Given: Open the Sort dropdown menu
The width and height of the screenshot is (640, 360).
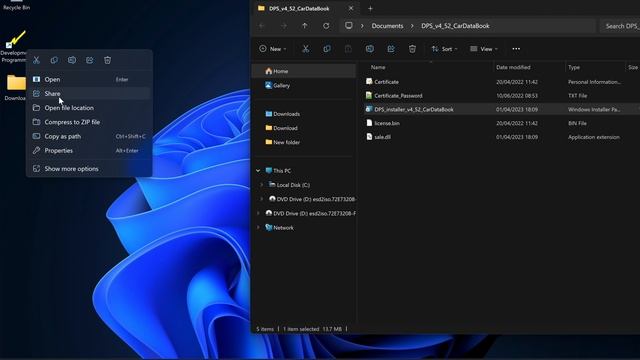Looking at the screenshot, I should pyautogui.click(x=444, y=49).
